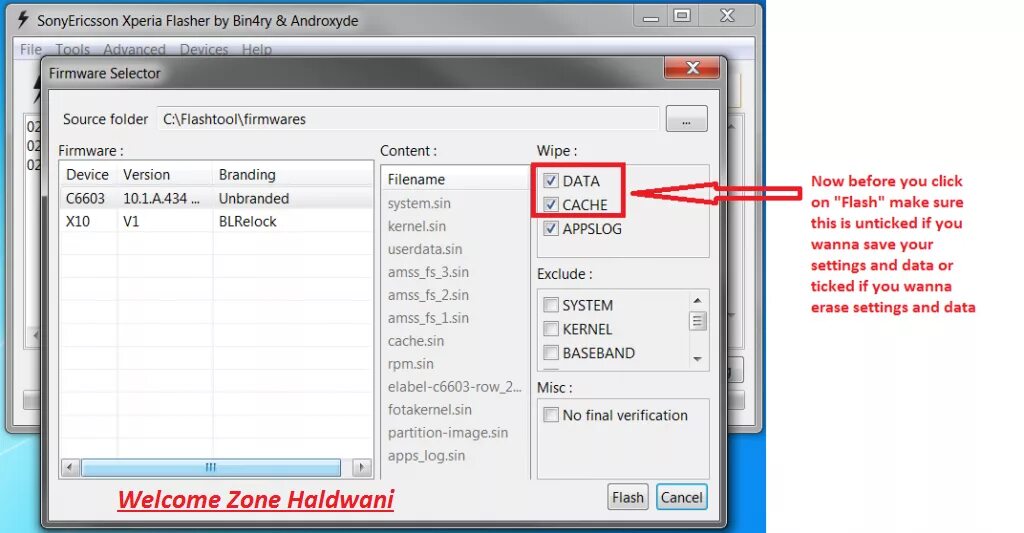Tick the KERNEL exclude checkbox
The height and width of the screenshot is (533, 1024).
tap(551, 329)
